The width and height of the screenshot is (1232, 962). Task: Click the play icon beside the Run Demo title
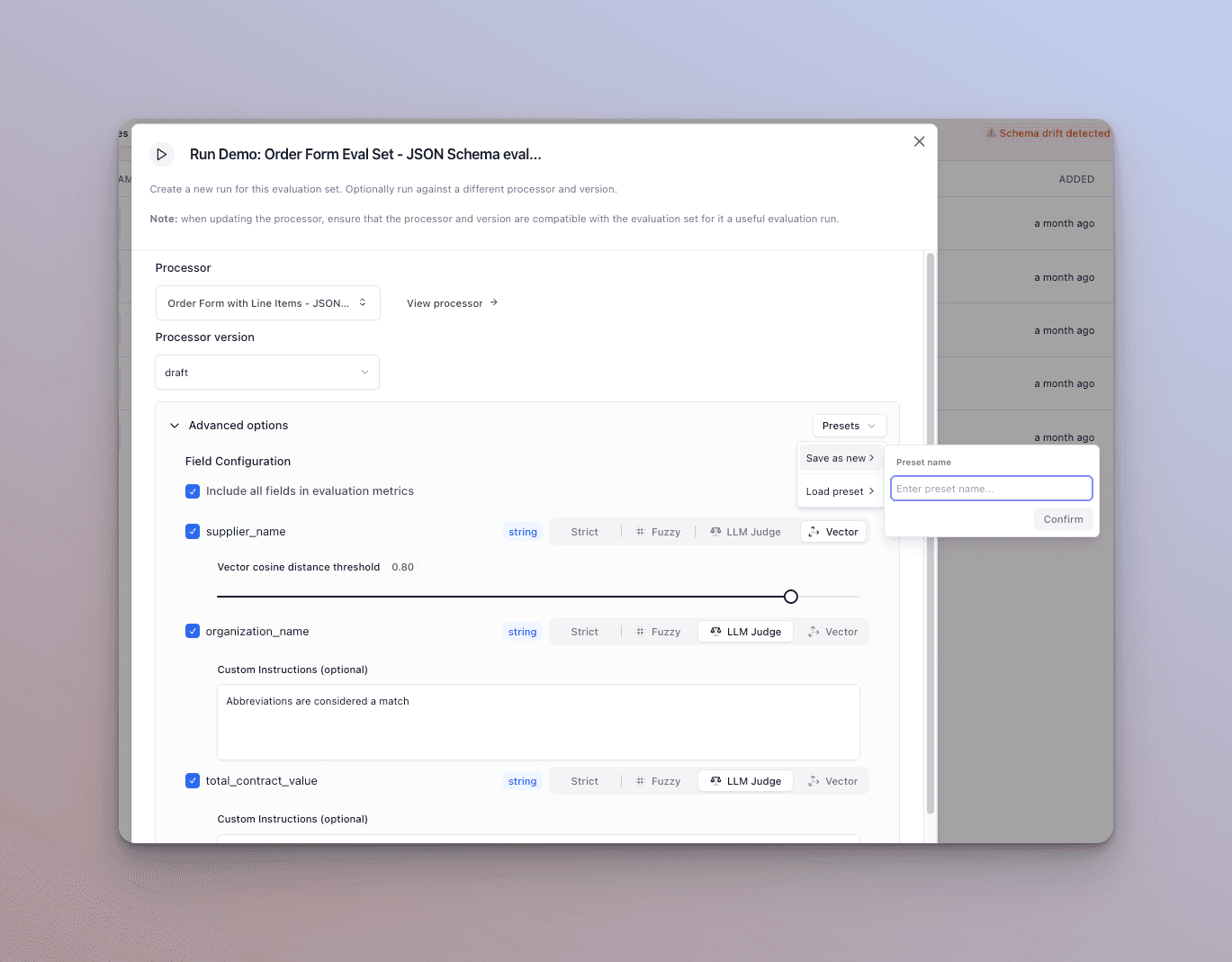pos(162,154)
